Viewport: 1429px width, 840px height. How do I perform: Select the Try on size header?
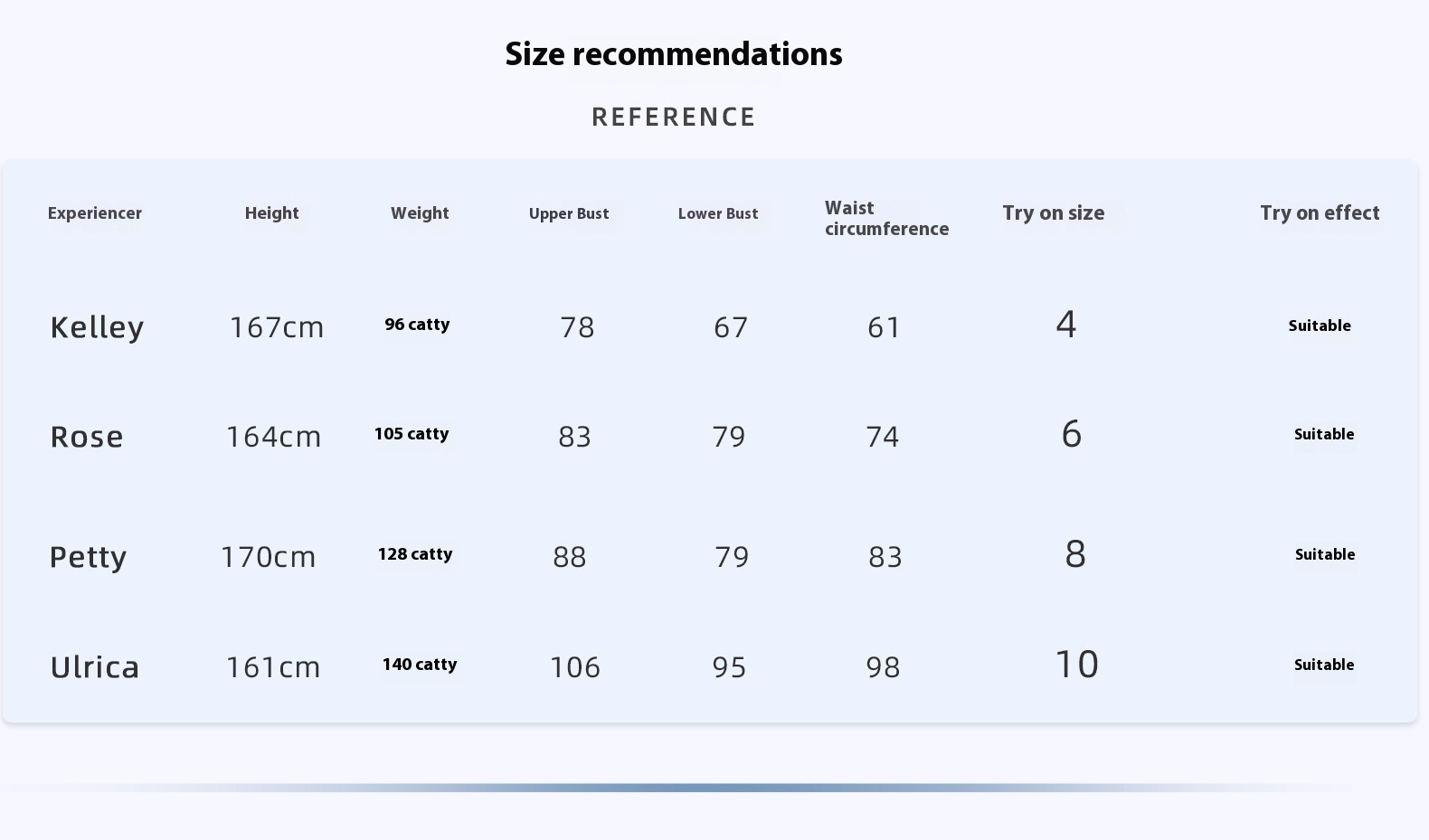[x=1053, y=213]
